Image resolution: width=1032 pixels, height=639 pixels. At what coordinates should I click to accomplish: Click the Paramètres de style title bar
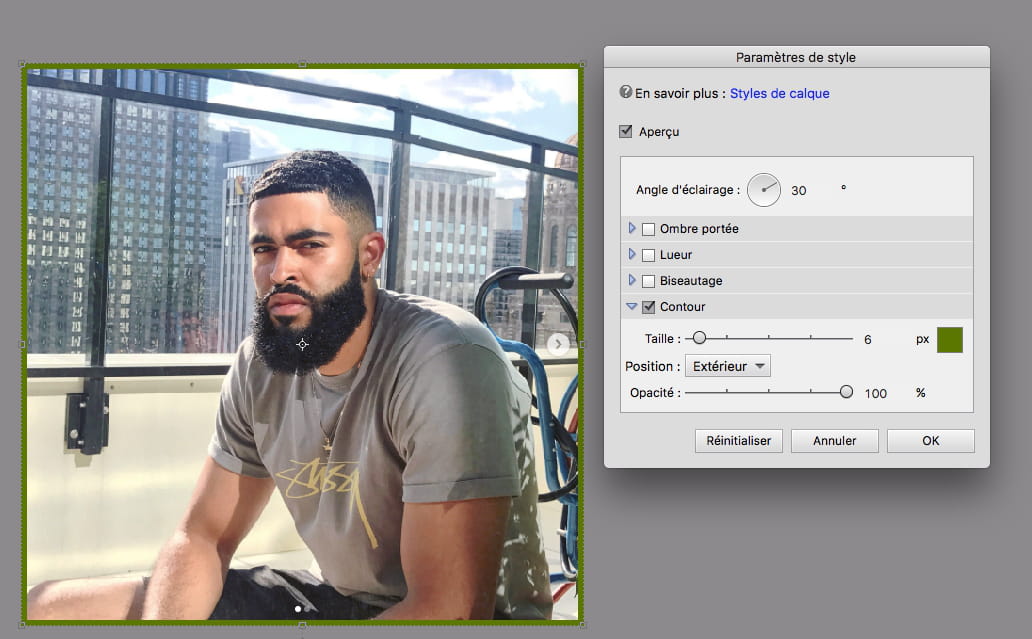(796, 57)
